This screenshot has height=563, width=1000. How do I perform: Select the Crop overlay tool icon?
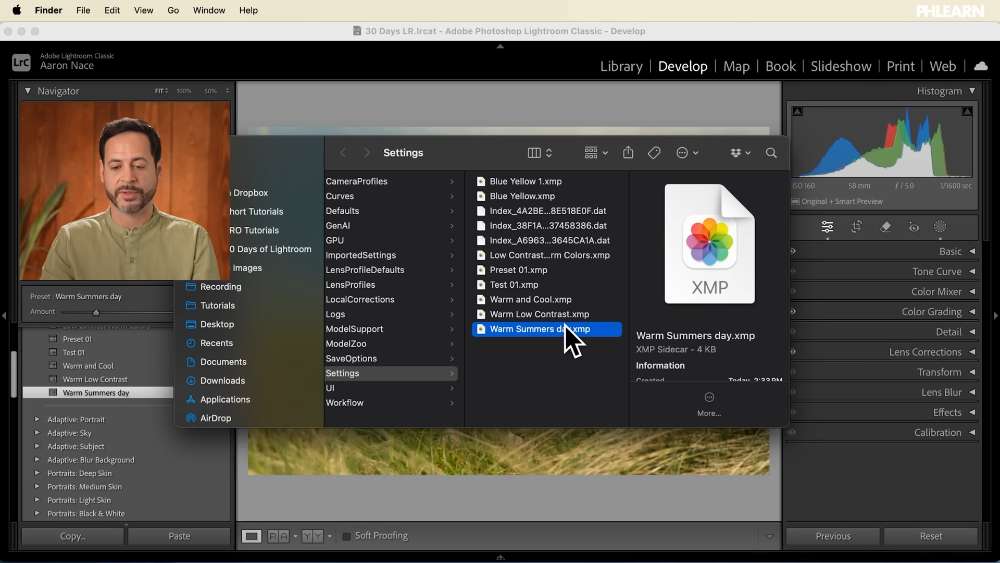click(857, 227)
